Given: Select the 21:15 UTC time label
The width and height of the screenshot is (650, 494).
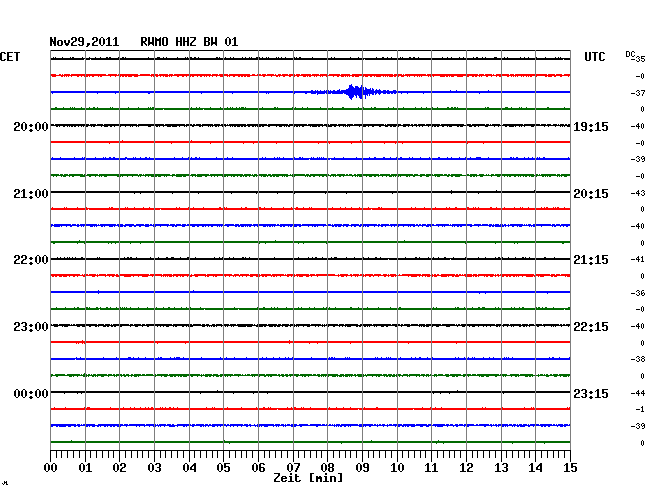Looking at the screenshot, I should 591,260.
